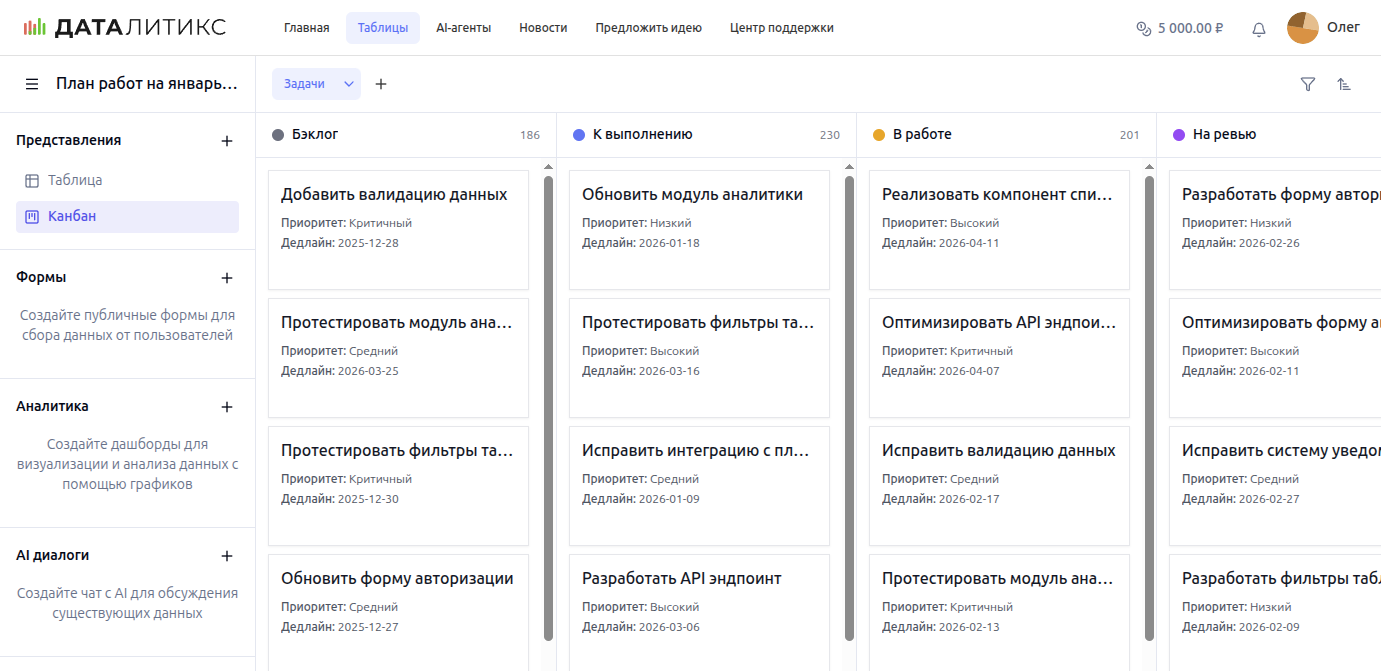Viewport: 1381px width, 671px height.
Task: Add a new item in Представления
Action: tap(227, 141)
